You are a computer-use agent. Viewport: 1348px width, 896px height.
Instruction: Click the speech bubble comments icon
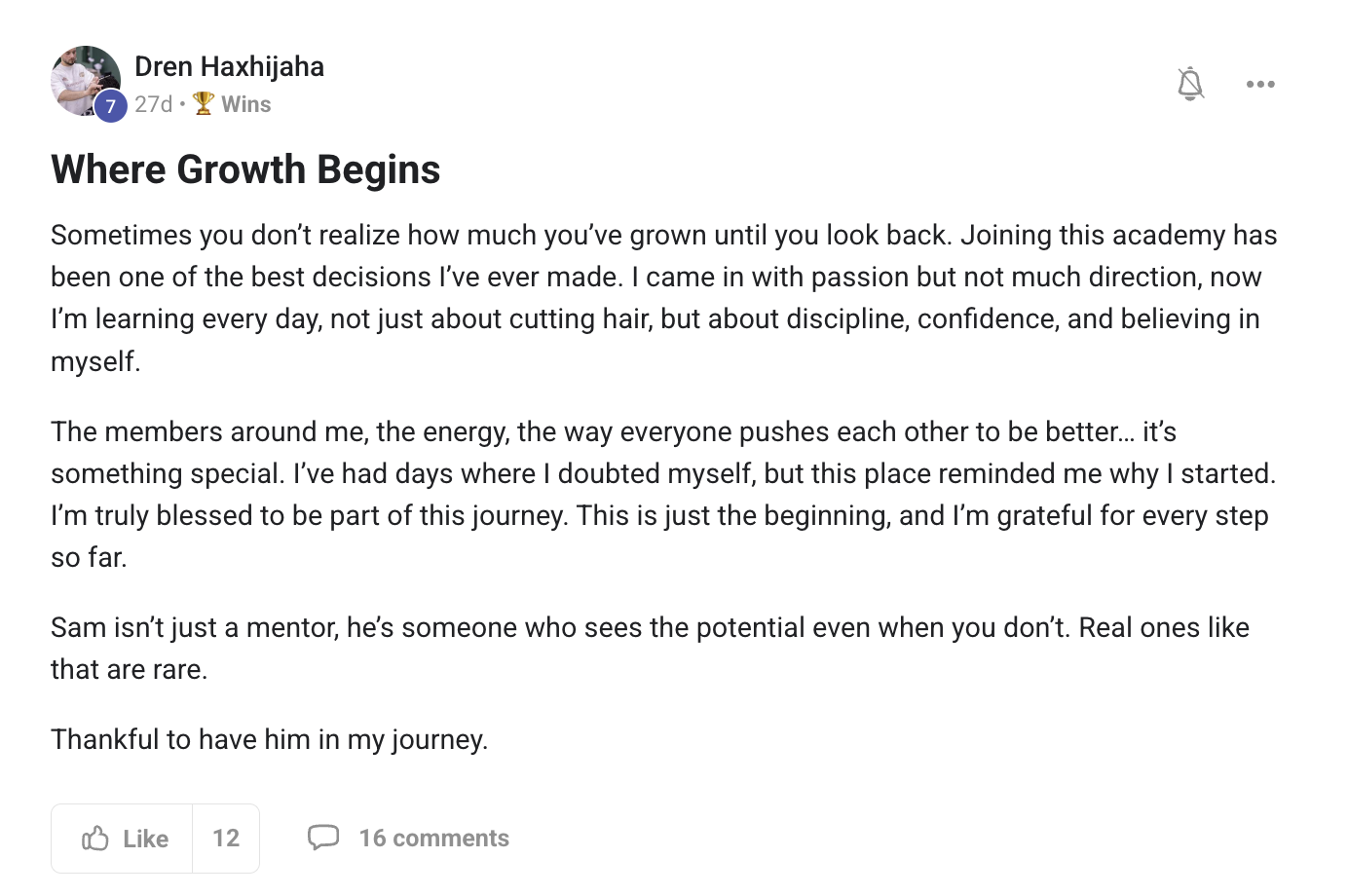click(323, 838)
